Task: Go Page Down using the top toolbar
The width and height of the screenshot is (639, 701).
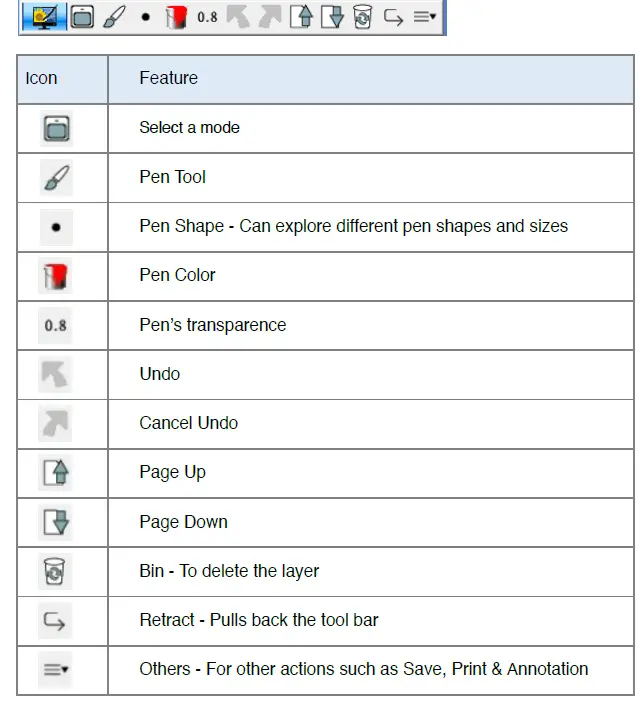Action: [331, 17]
